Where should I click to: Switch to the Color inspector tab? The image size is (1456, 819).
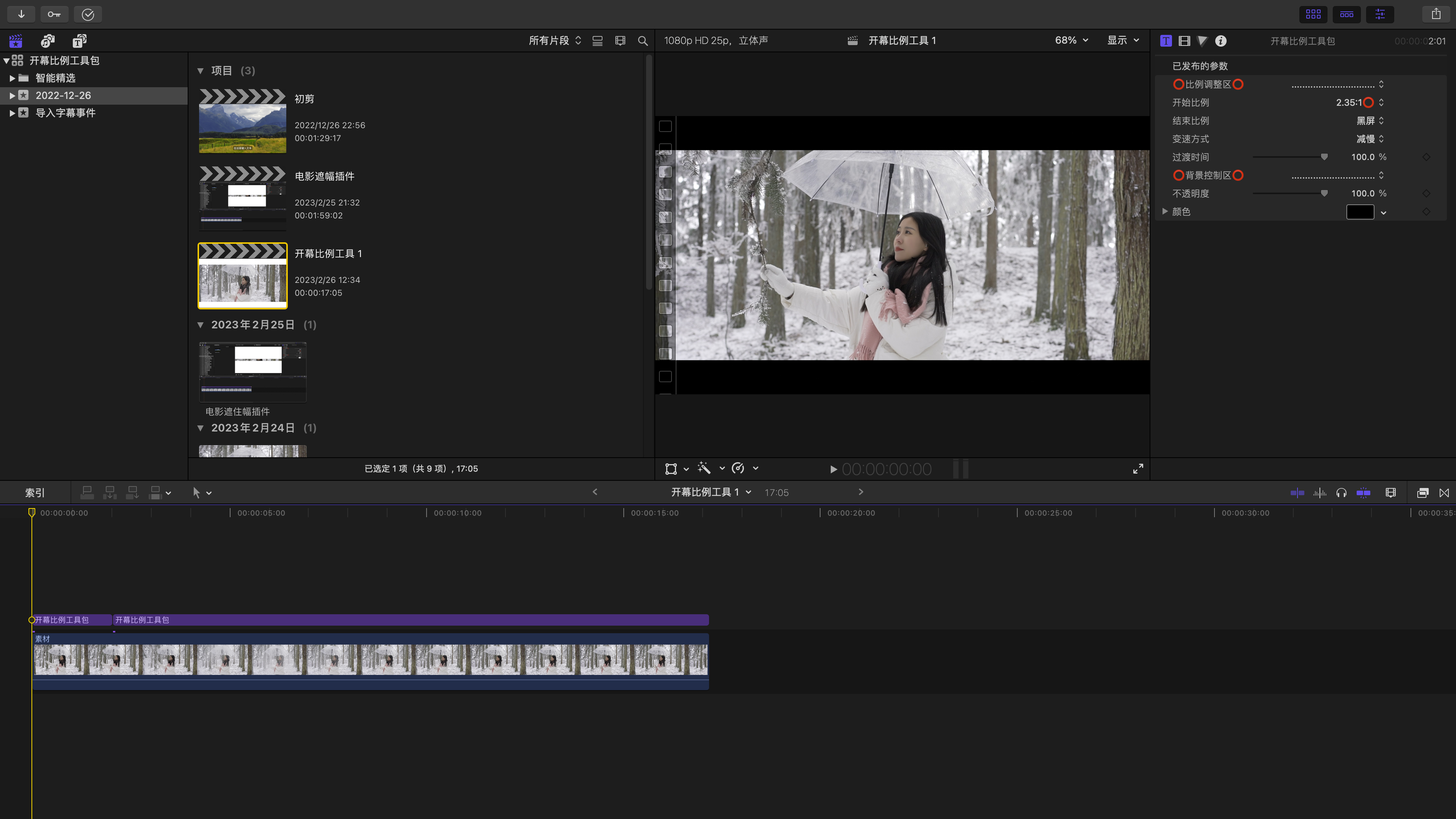click(x=1202, y=41)
